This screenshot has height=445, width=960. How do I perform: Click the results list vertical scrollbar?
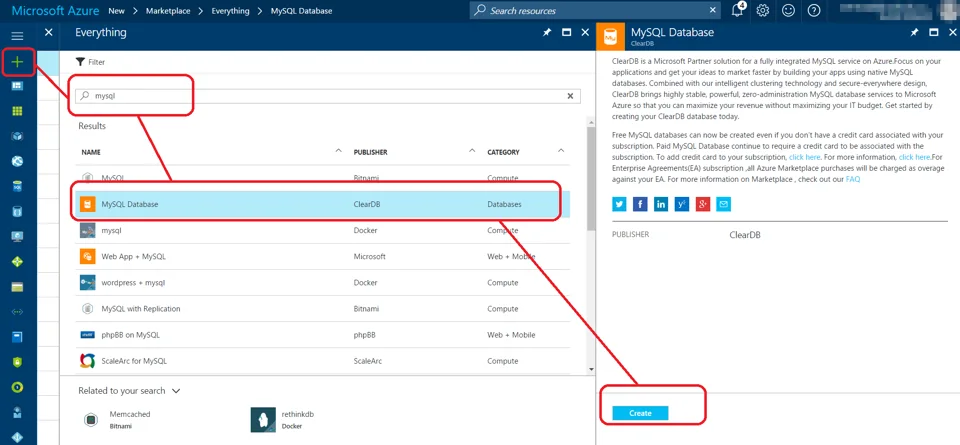[x=591, y=178]
